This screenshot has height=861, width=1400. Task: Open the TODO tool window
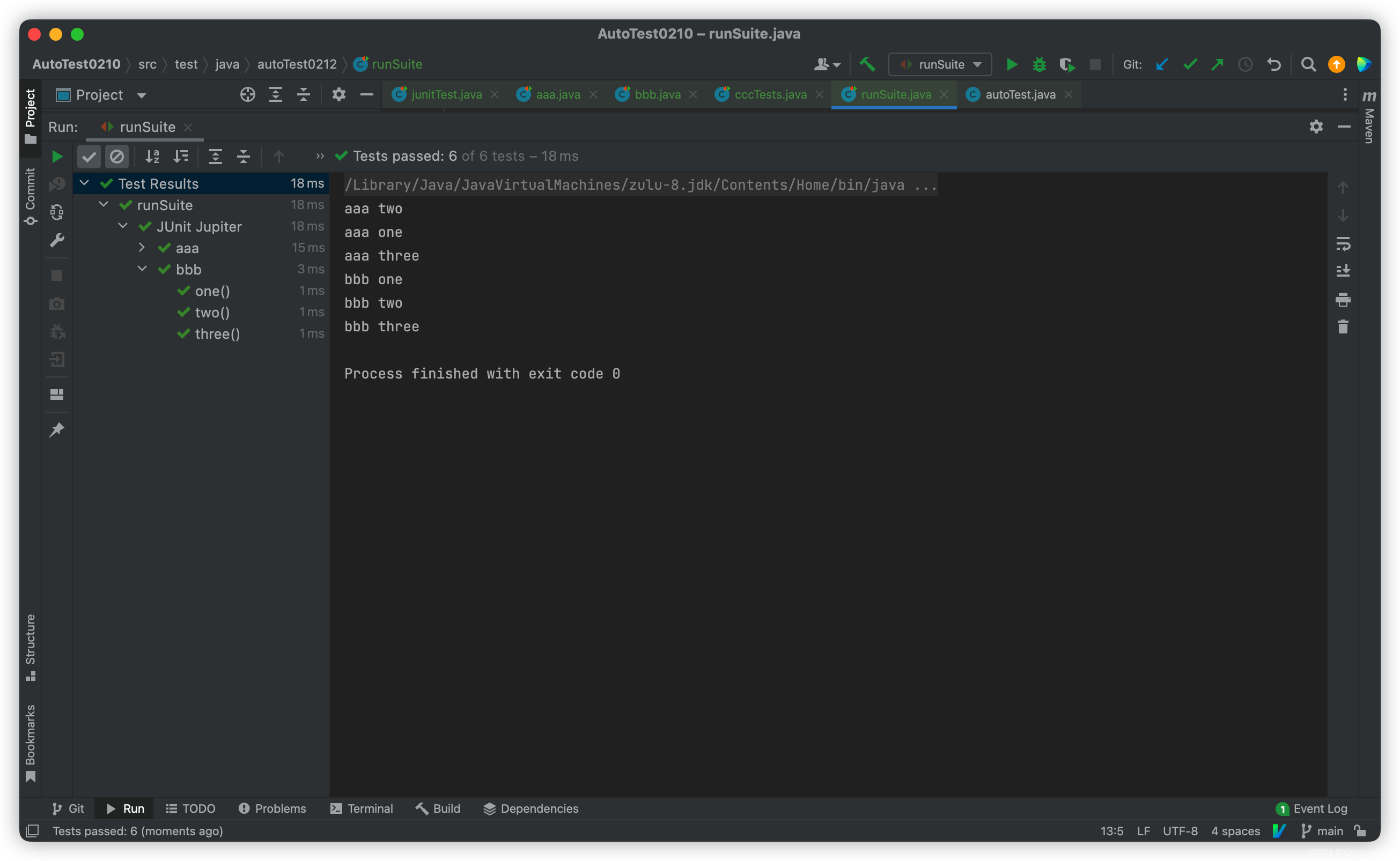pyautogui.click(x=190, y=808)
